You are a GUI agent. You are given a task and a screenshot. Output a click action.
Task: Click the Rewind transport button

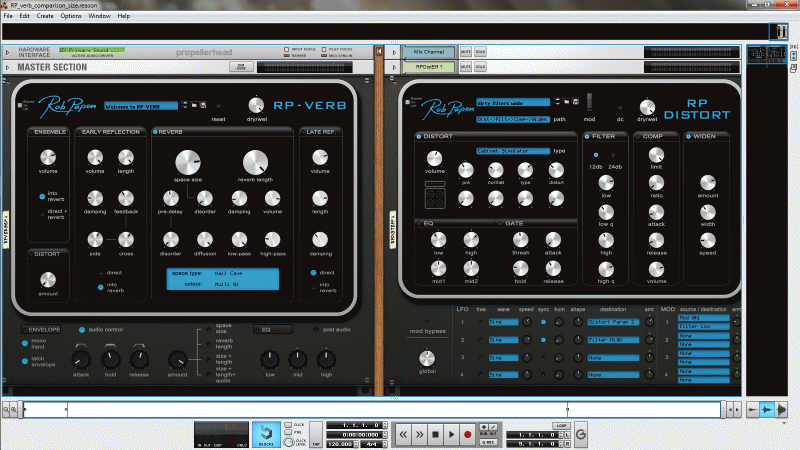point(403,434)
